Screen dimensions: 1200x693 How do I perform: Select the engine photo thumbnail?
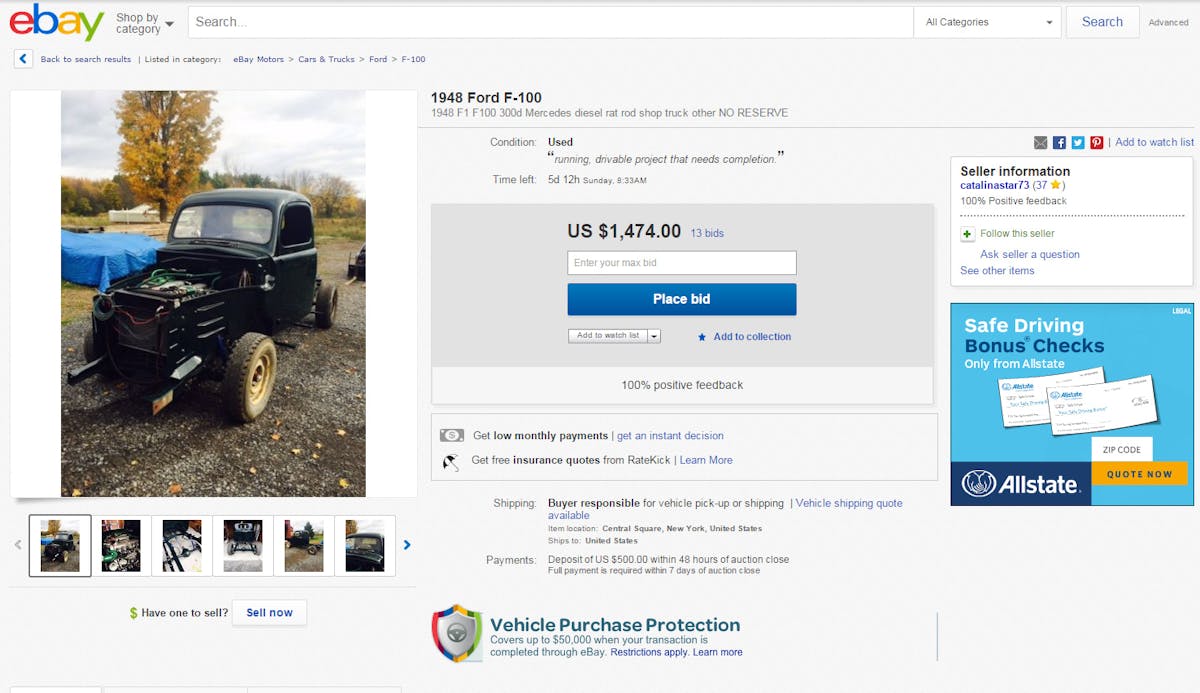[121, 545]
